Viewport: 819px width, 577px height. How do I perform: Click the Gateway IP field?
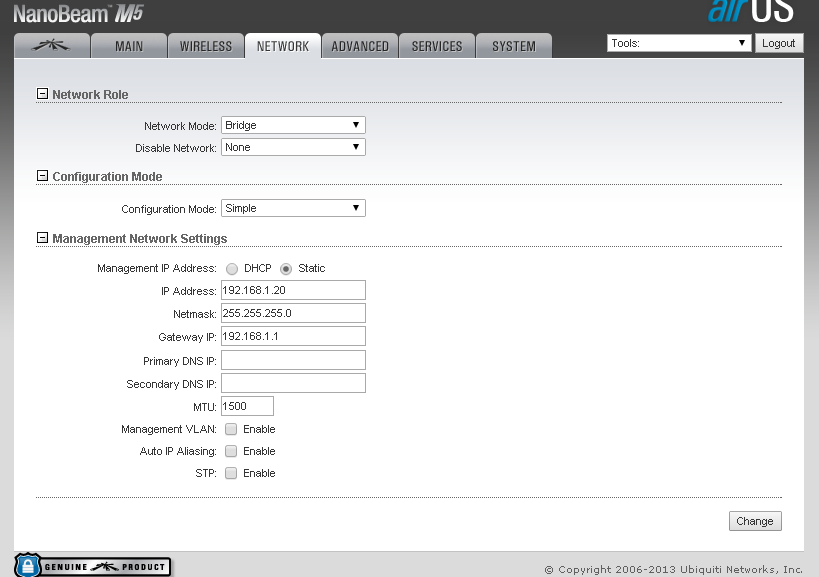point(293,336)
